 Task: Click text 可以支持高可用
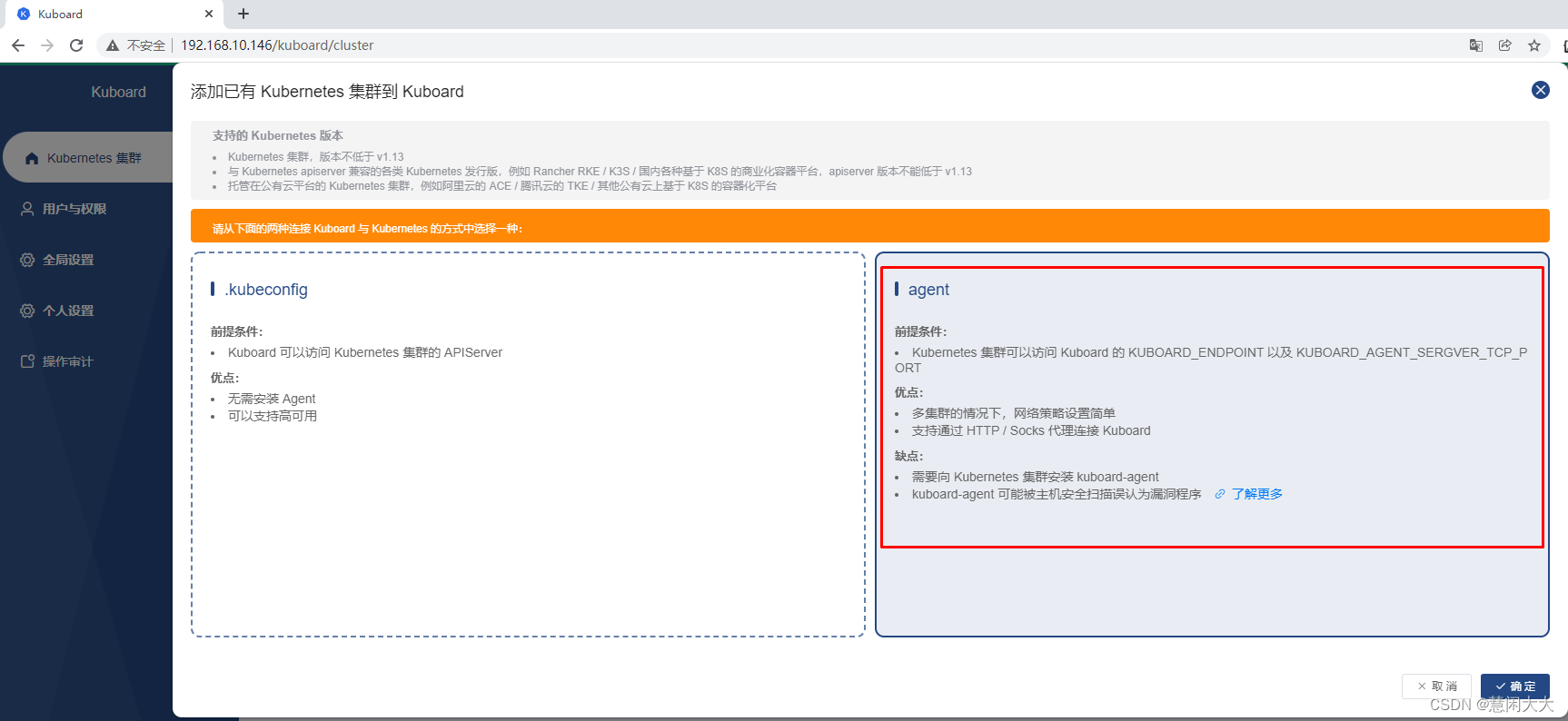pos(273,416)
